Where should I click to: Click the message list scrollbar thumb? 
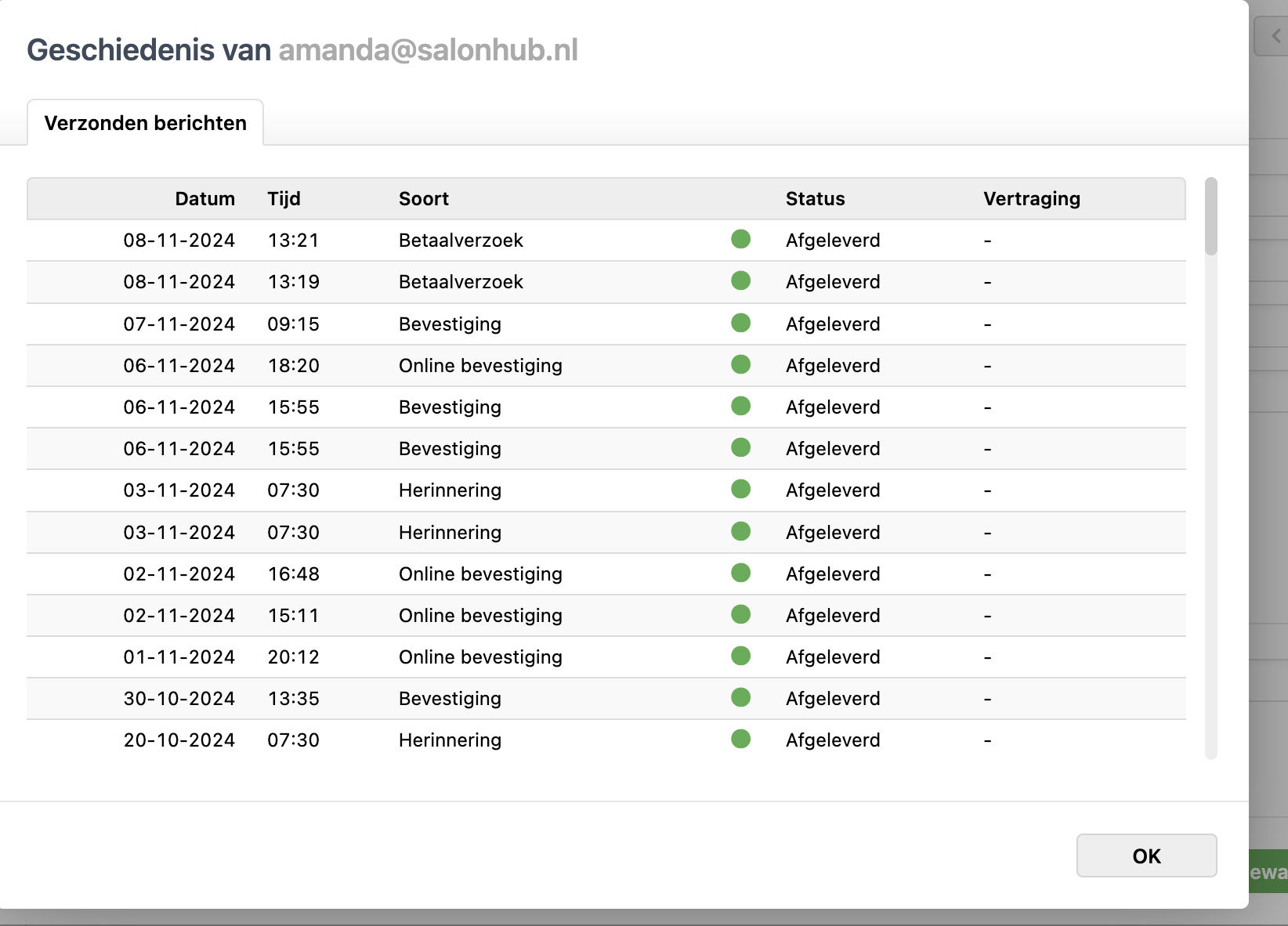click(x=1210, y=217)
